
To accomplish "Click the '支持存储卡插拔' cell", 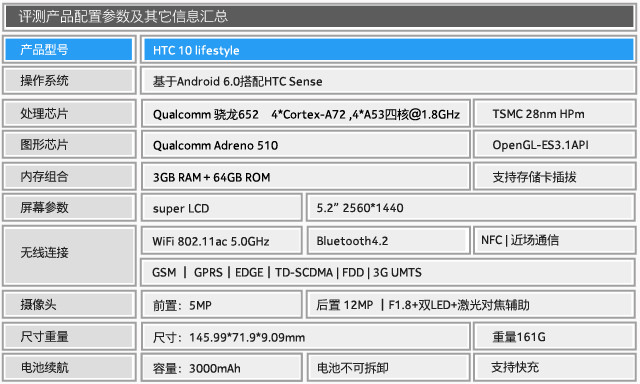I will [555, 176].
